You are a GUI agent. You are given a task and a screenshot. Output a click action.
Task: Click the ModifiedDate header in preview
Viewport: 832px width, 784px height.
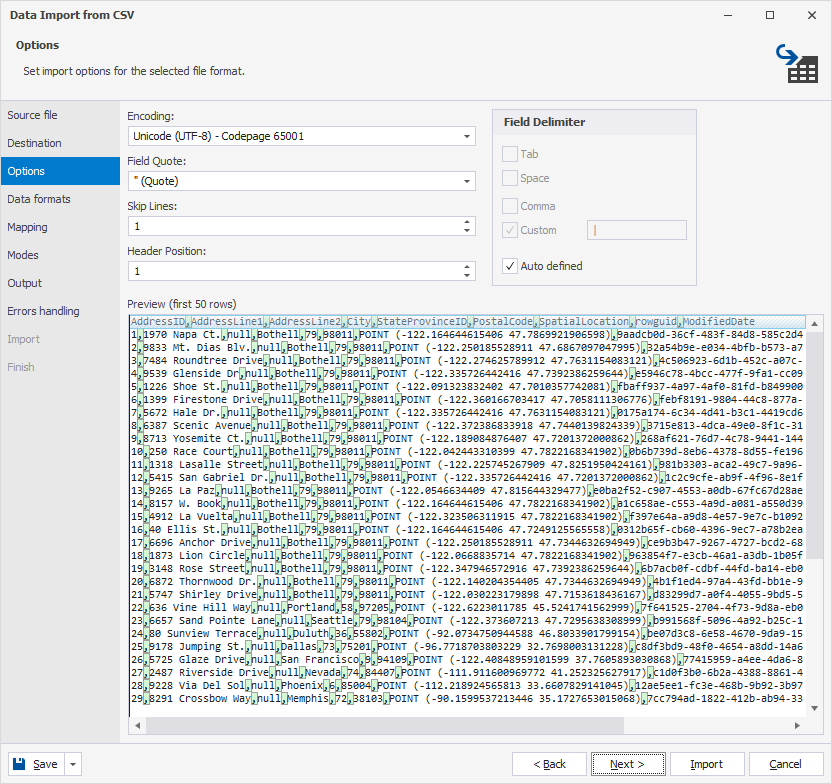[718, 321]
